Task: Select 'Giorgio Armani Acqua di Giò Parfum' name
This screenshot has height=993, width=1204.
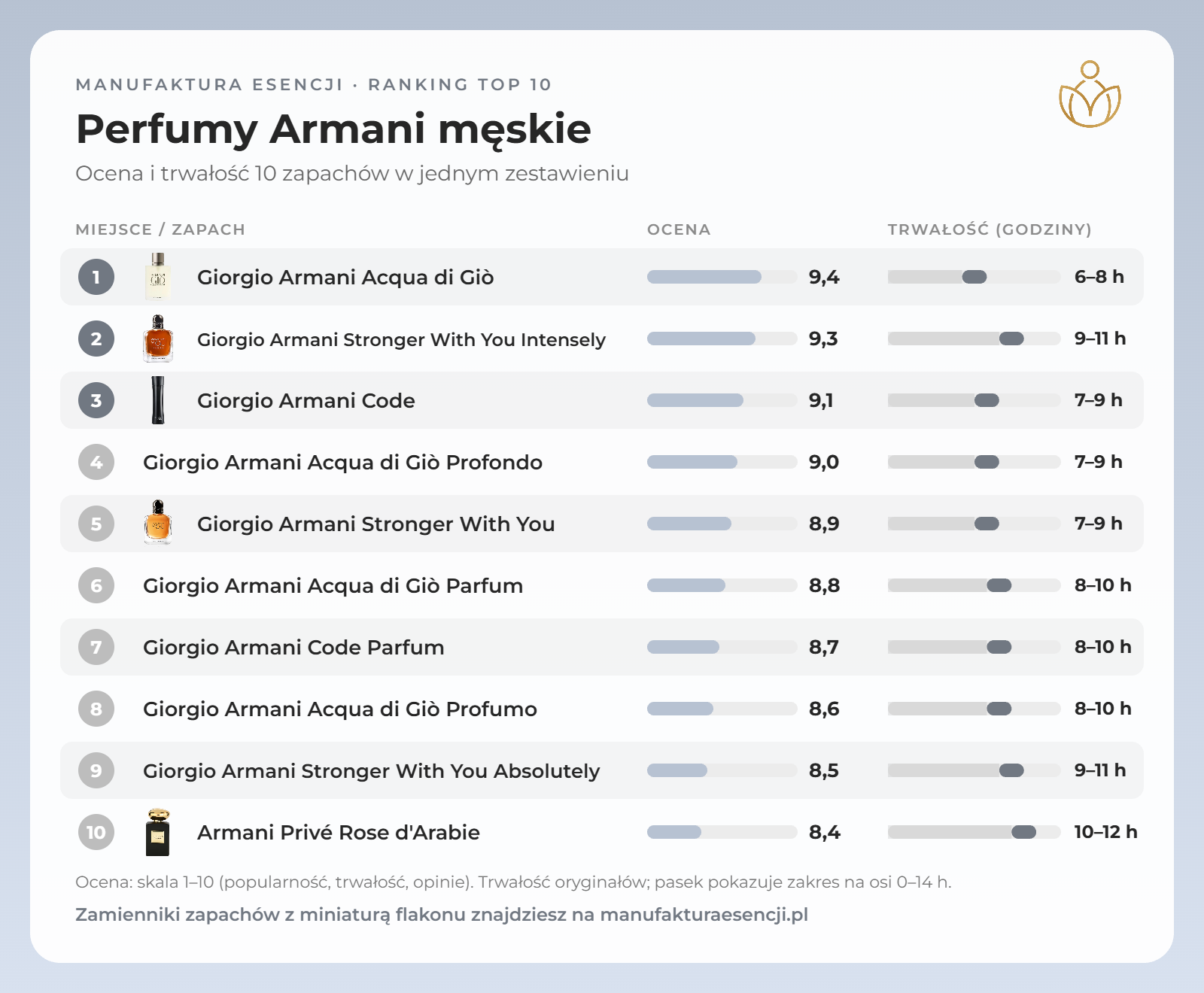Action: tap(333, 585)
